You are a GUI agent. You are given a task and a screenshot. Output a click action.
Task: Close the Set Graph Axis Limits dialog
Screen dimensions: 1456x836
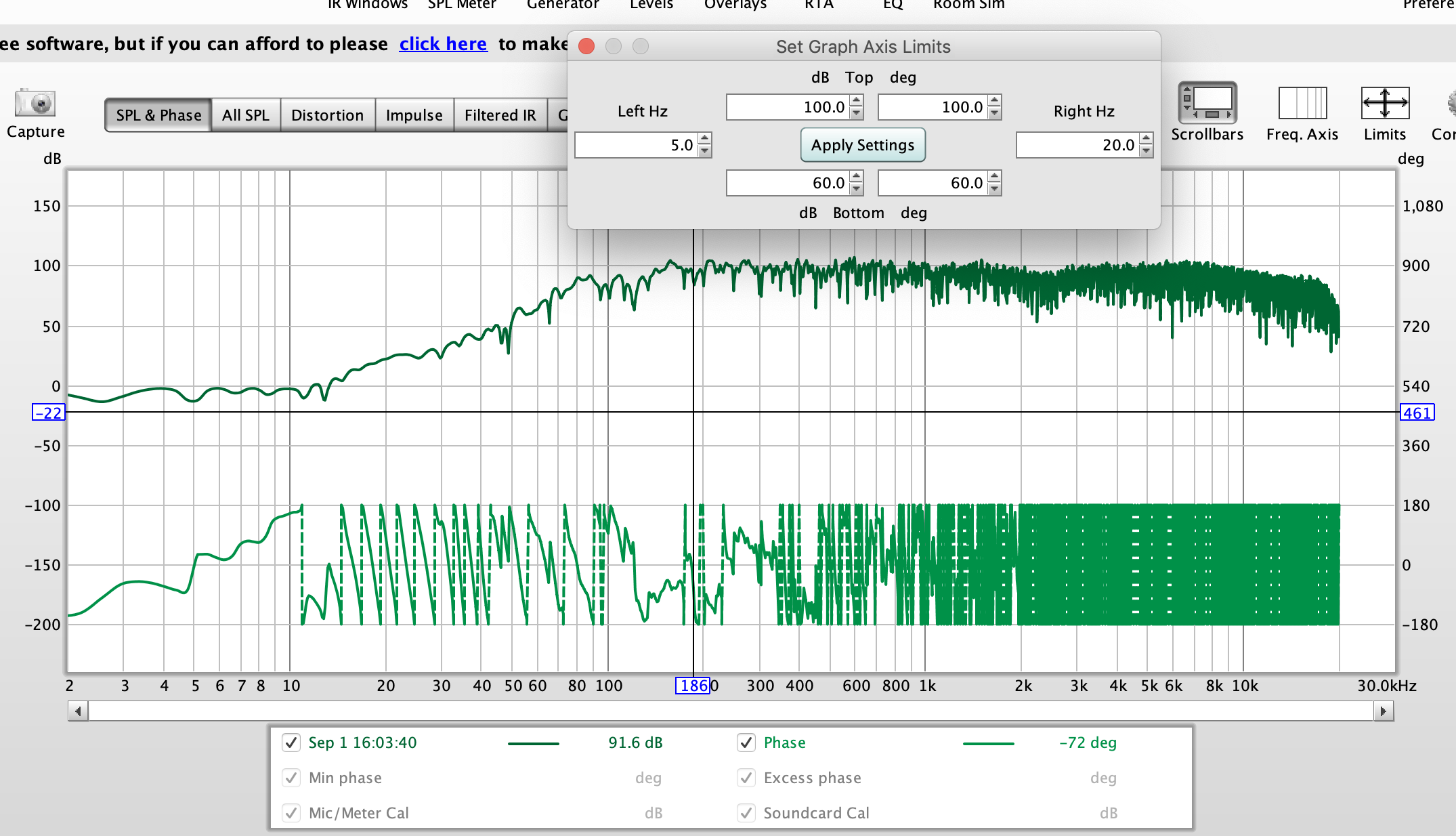click(x=586, y=46)
